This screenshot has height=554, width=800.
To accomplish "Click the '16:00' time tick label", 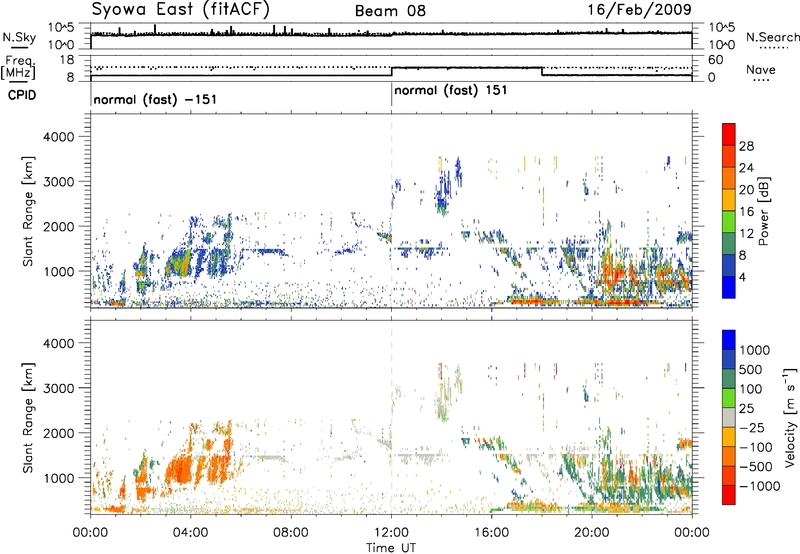I will [x=491, y=533].
